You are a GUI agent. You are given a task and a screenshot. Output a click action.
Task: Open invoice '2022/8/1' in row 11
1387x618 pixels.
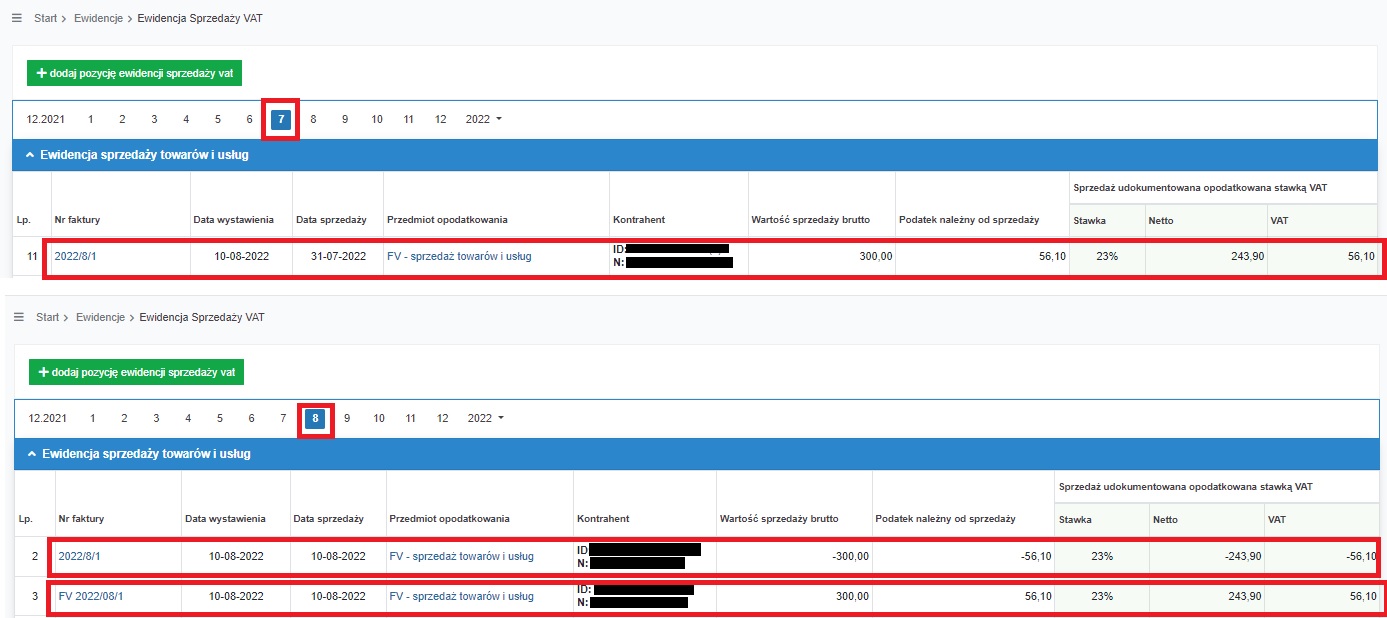click(77, 256)
